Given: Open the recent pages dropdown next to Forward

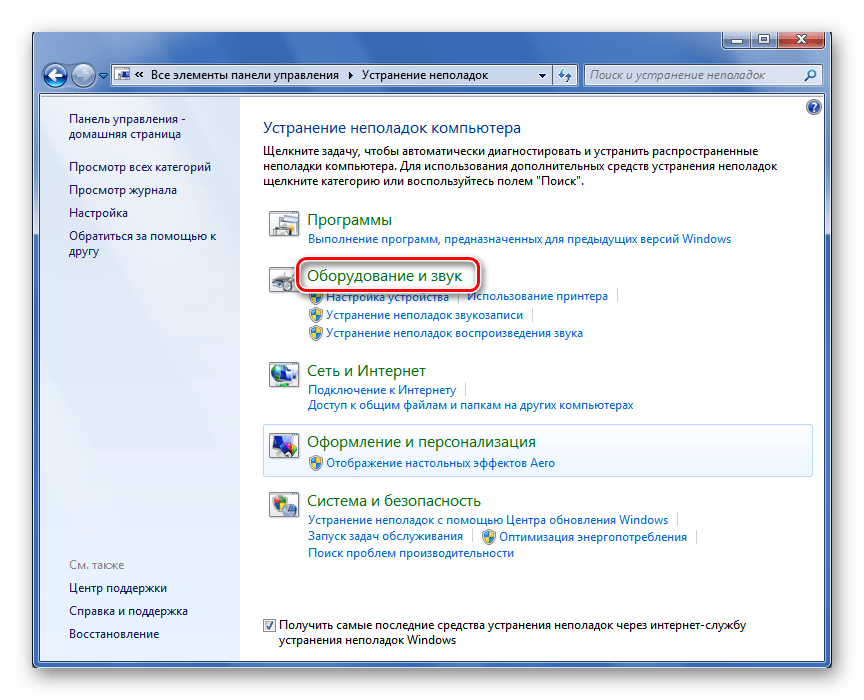Looking at the screenshot, I should (x=103, y=75).
